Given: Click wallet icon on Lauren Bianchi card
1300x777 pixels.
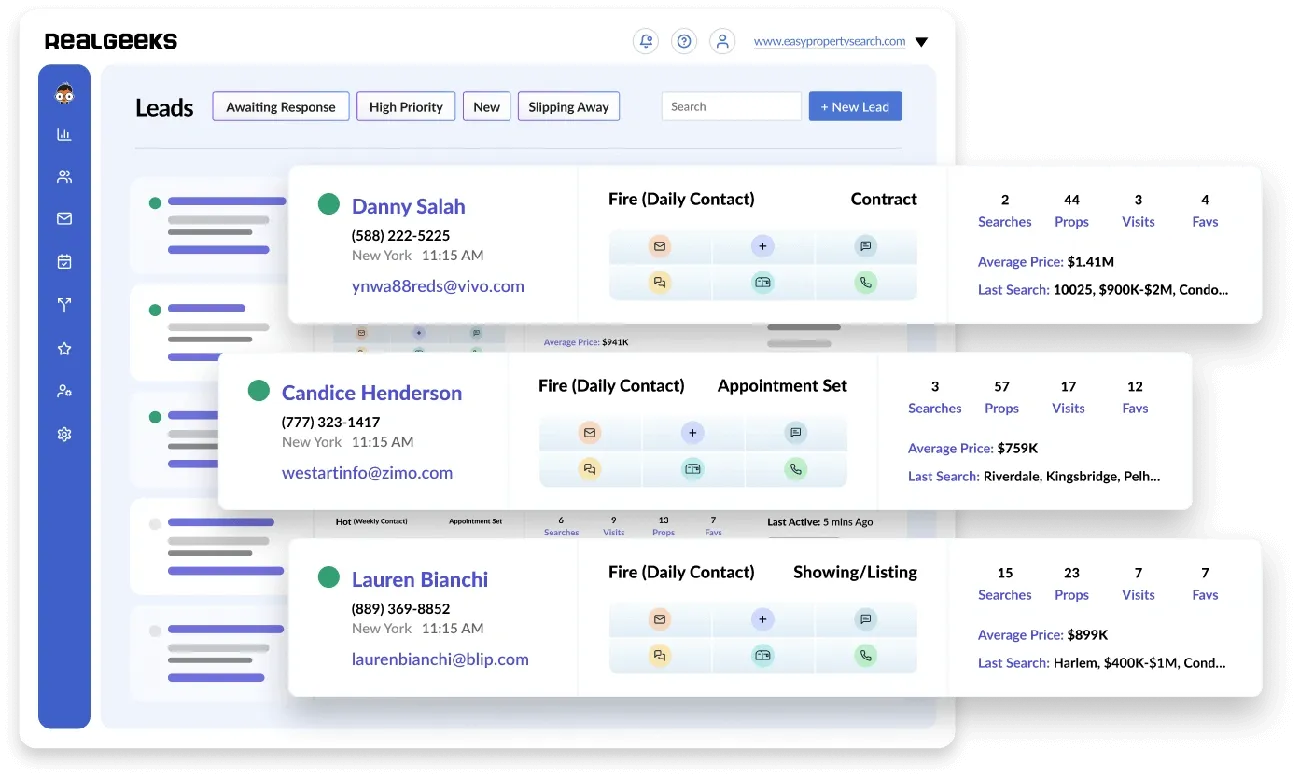Looking at the screenshot, I should [763, 656].
